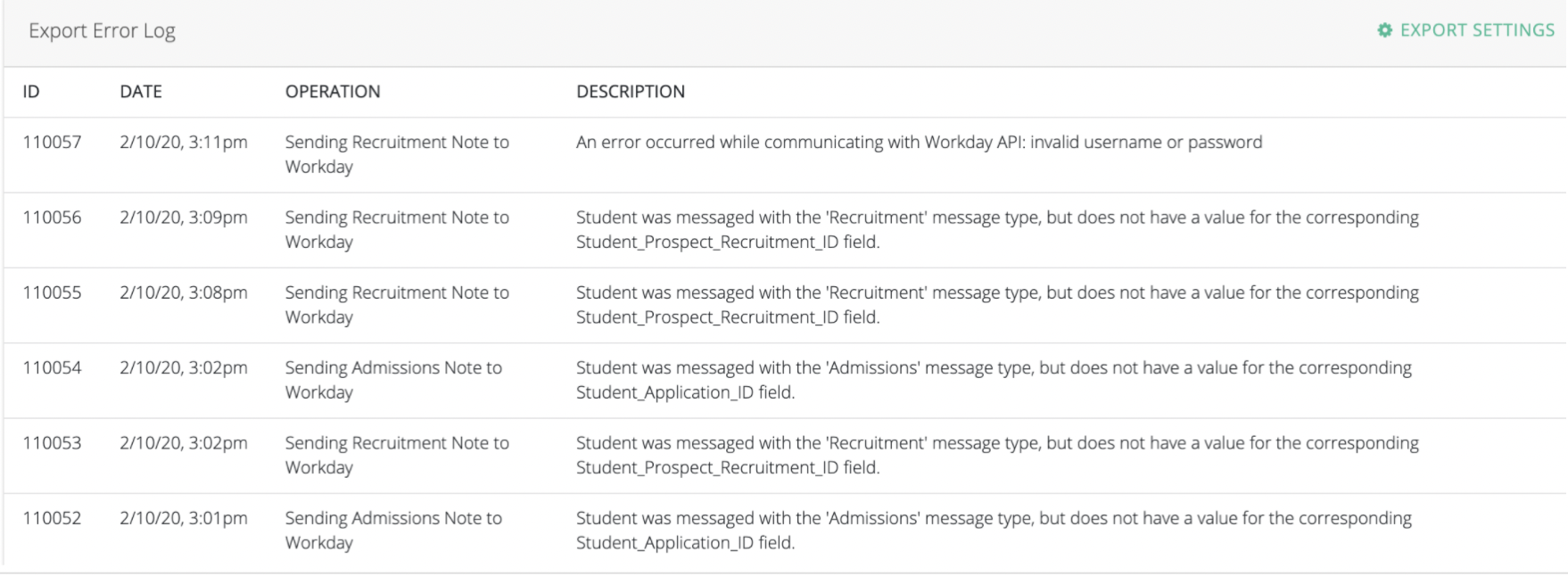Select error ID 110056

pyautogui.click(x=52, y=217)
